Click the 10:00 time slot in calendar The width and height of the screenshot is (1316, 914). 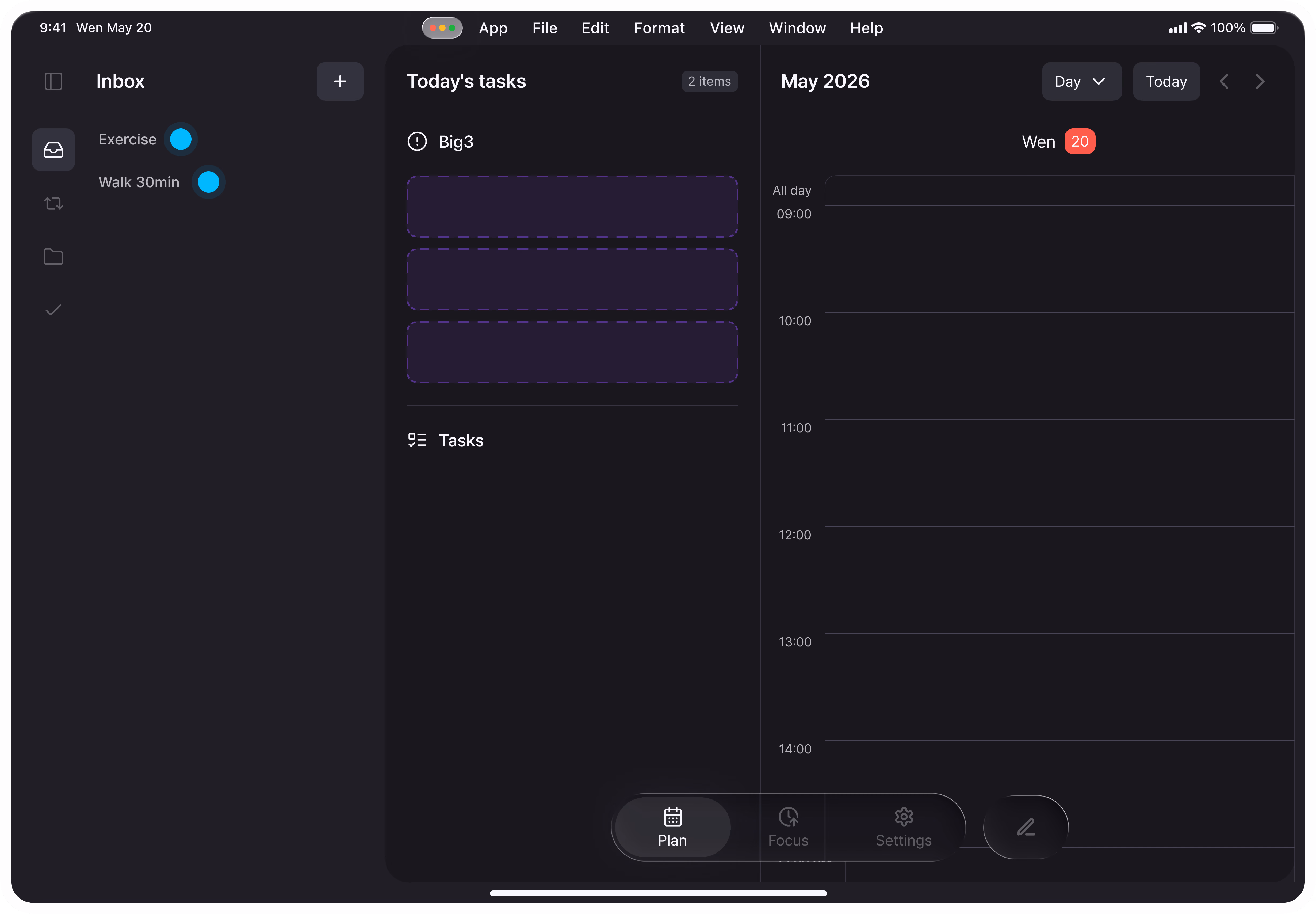point(1059,366)
